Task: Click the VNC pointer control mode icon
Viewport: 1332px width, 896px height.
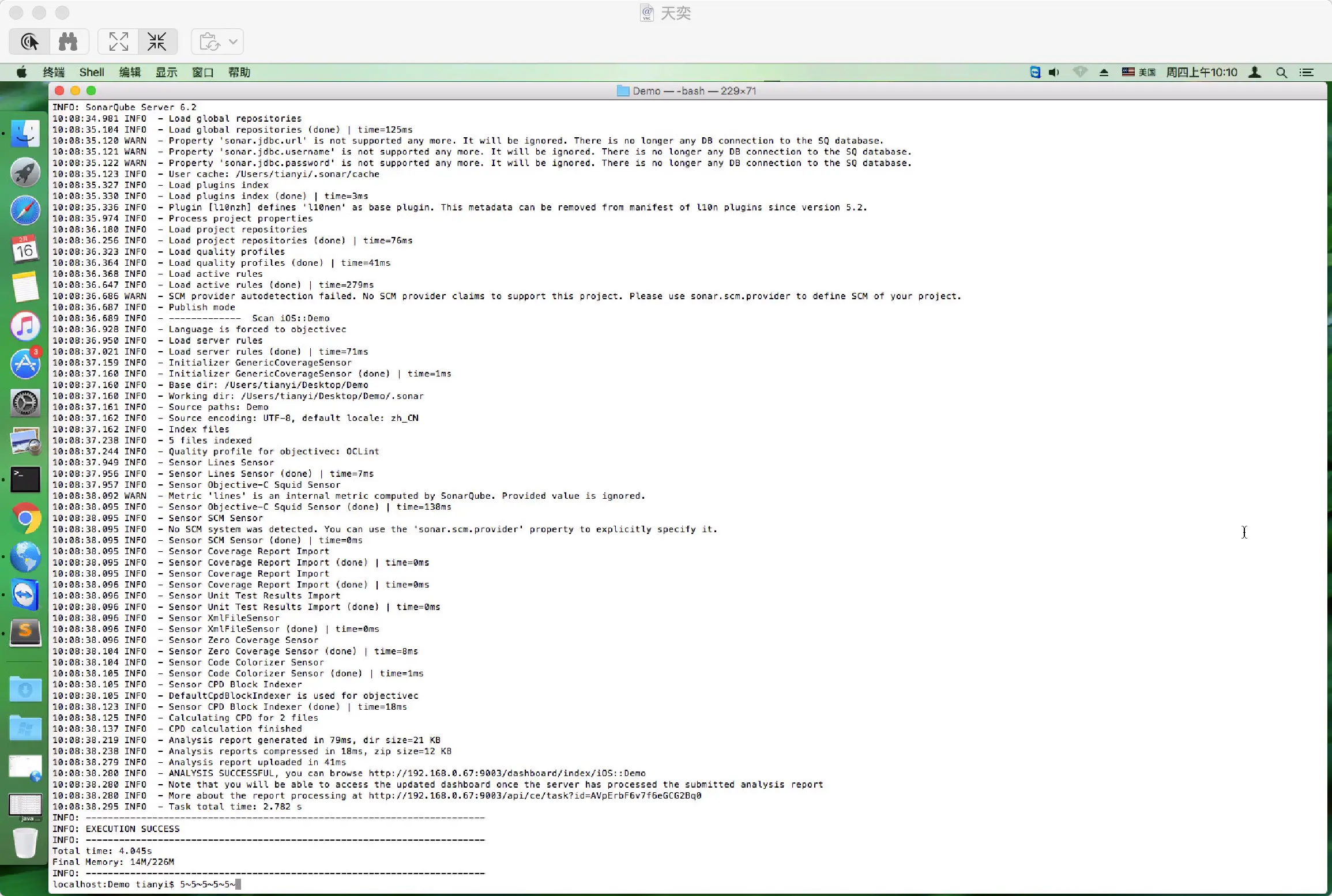Action: (29, 42)
